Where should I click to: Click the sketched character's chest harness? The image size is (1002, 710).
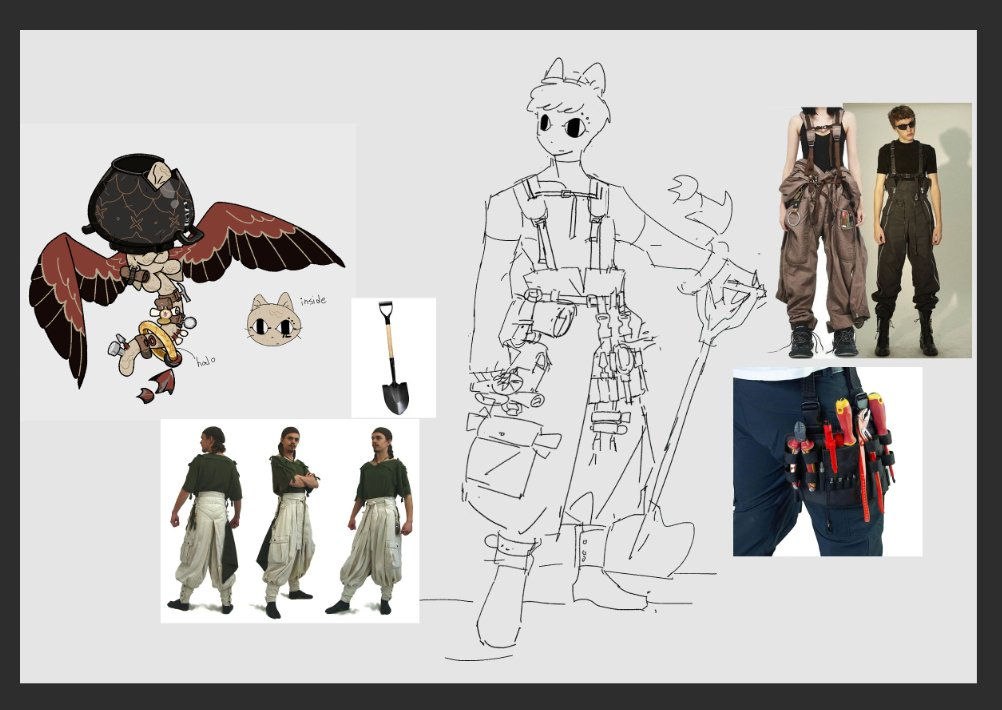[x=563, y=230]
